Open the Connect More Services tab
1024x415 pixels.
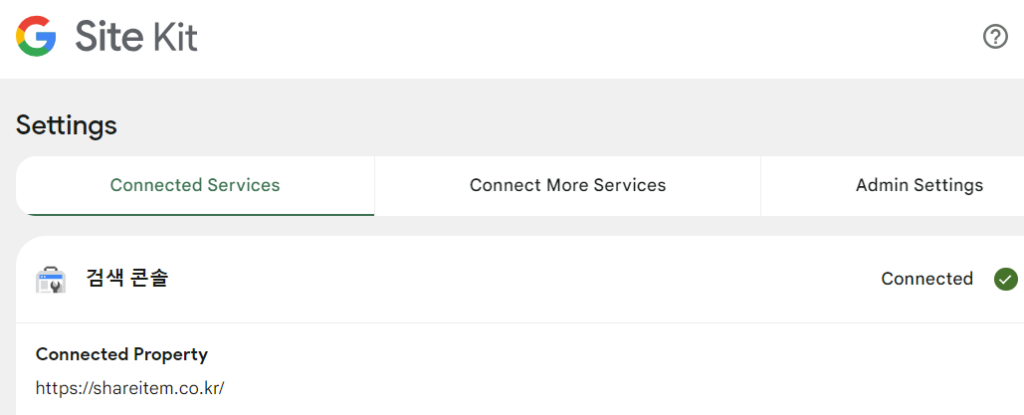(567, 185)
